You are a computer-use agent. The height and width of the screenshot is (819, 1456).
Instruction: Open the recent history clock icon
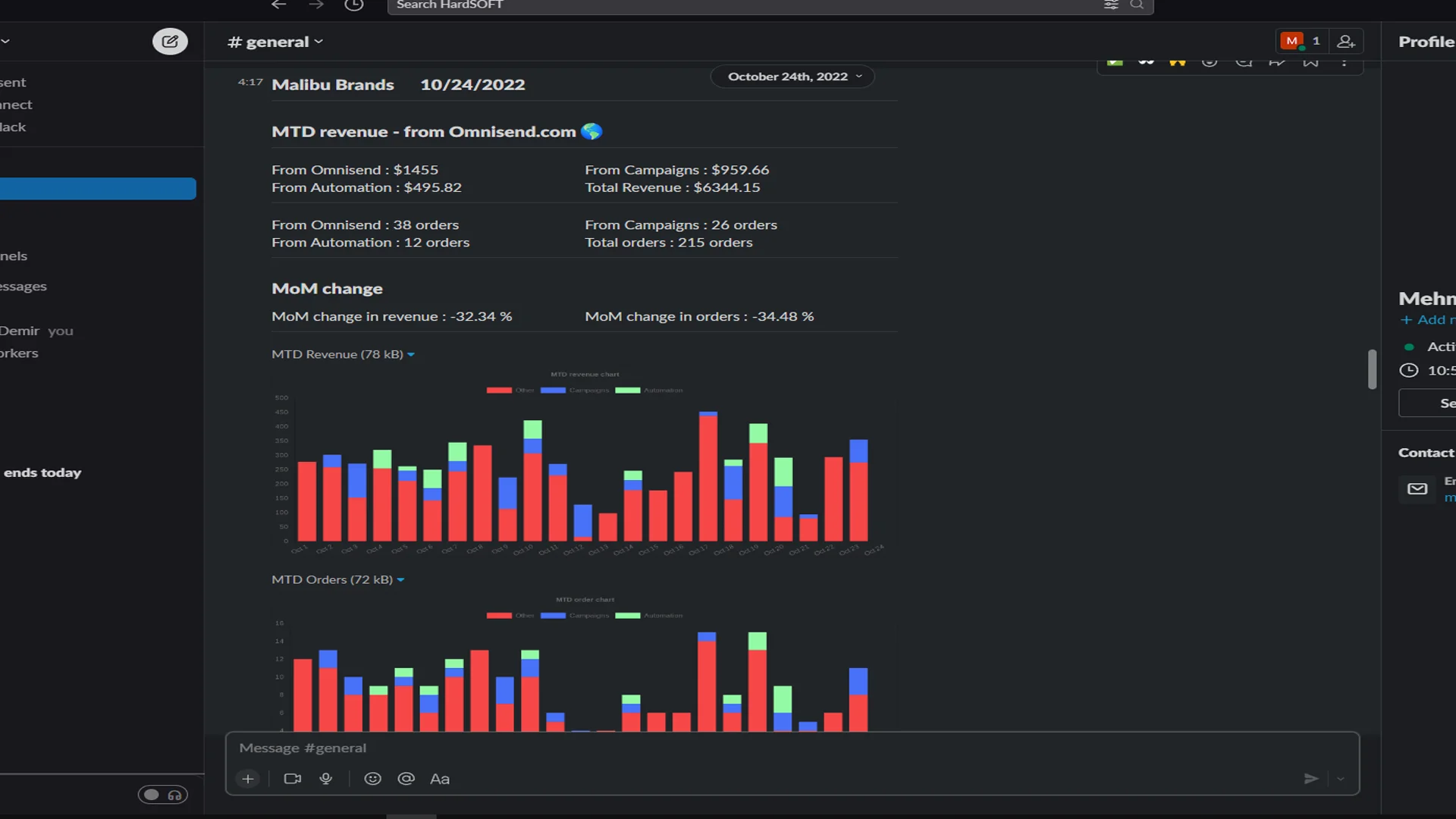pyautogui.click(x=353, y=5)
